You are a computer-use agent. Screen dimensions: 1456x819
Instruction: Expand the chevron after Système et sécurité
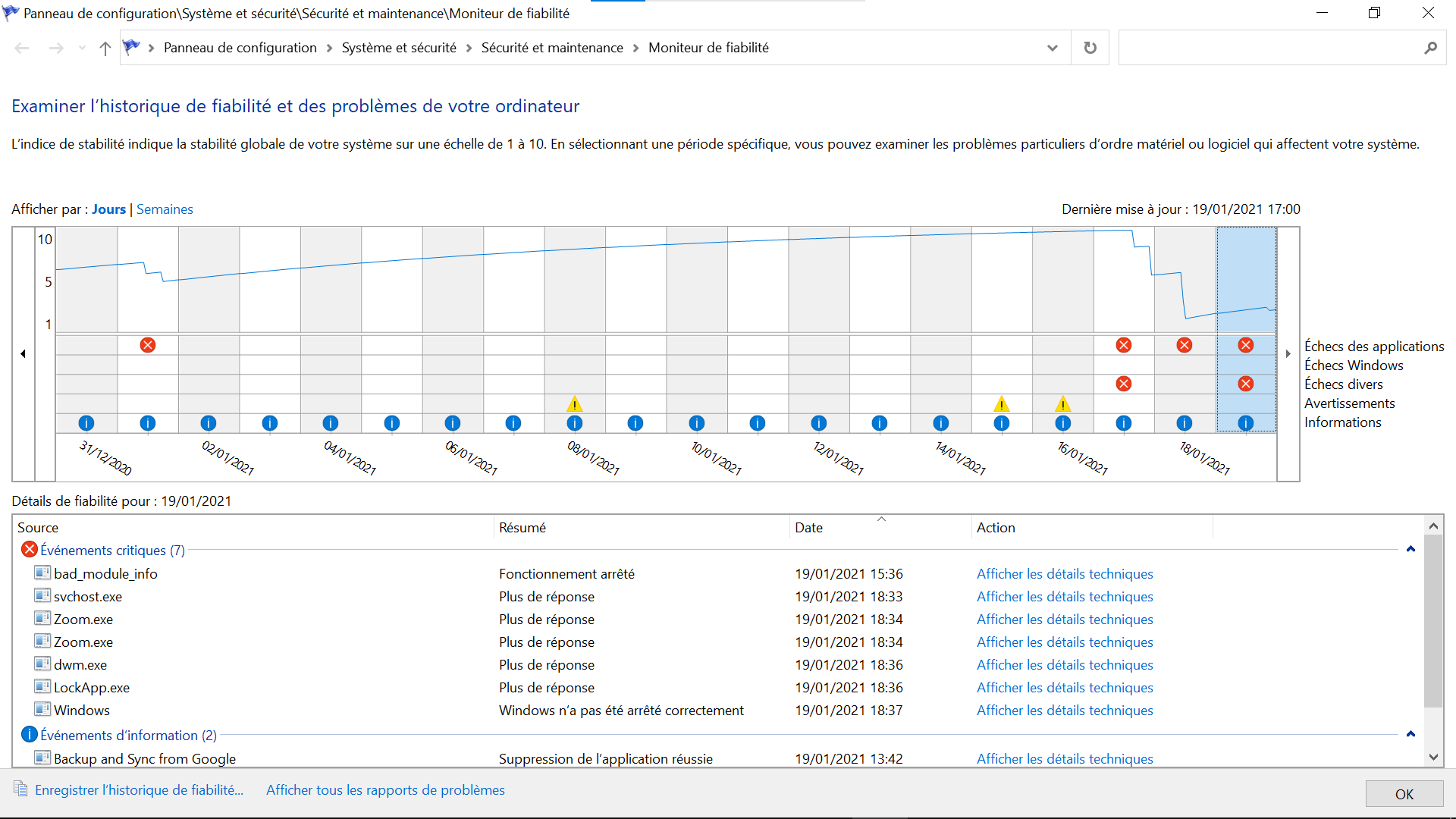(x=469, y=48)
